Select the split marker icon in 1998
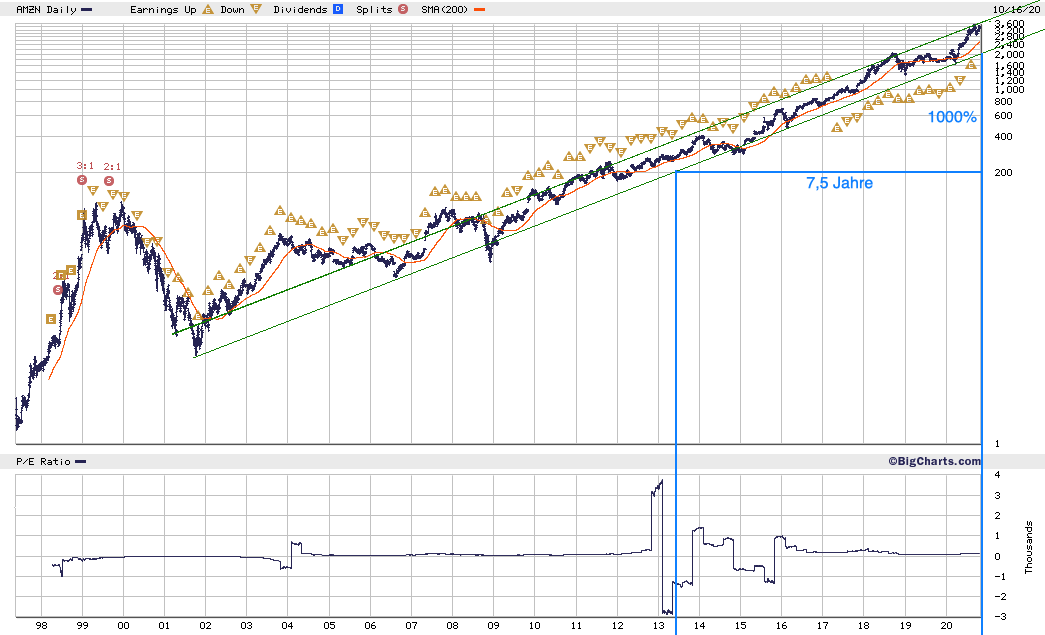Image resolution: width=1045 pixels, height=635 pixels. (x=59, y=290)
